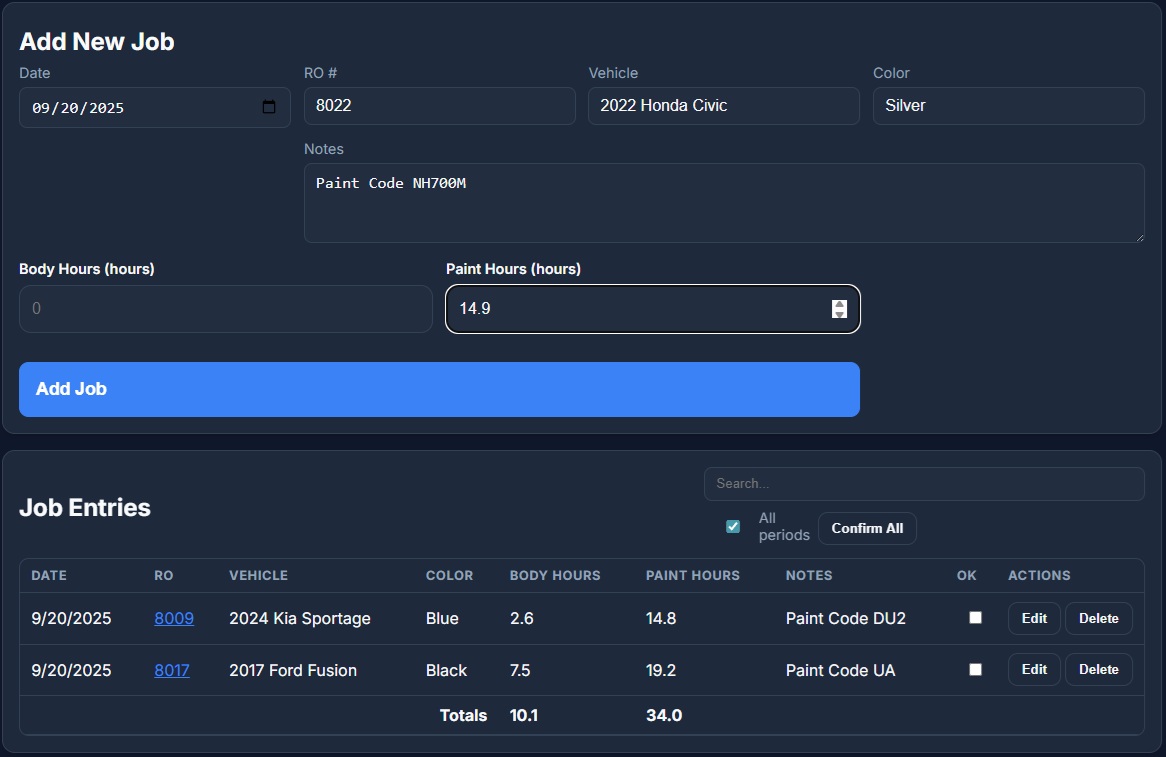Click the Notes textarea resize handle
The height and width of the screenshot is (757, 1166).
click(x=1140, y=238)
